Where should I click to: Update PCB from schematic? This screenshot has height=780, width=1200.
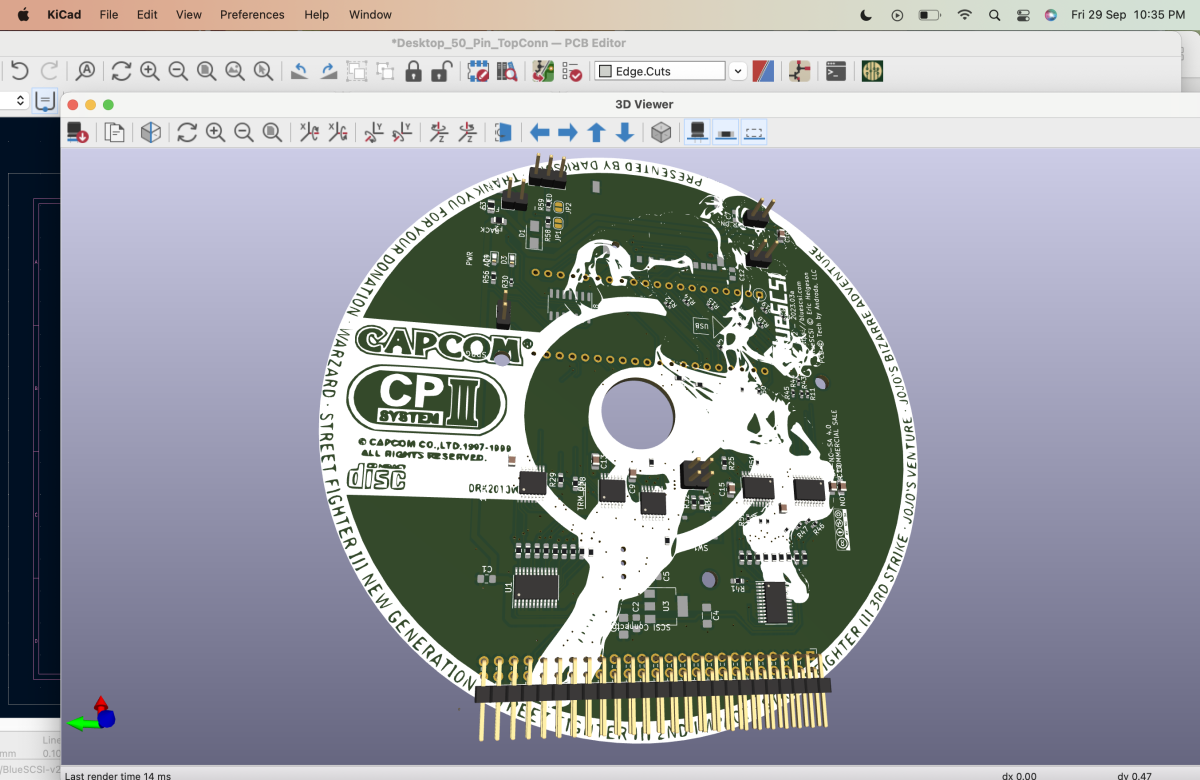(x=543, y=71)
